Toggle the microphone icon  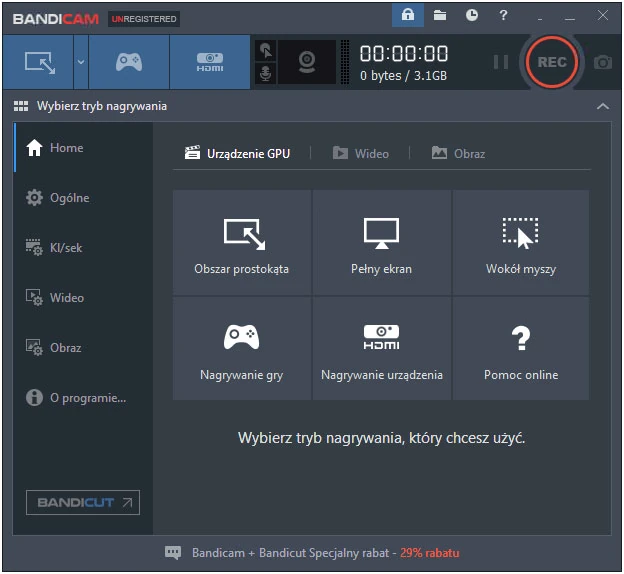pos(265,73)
